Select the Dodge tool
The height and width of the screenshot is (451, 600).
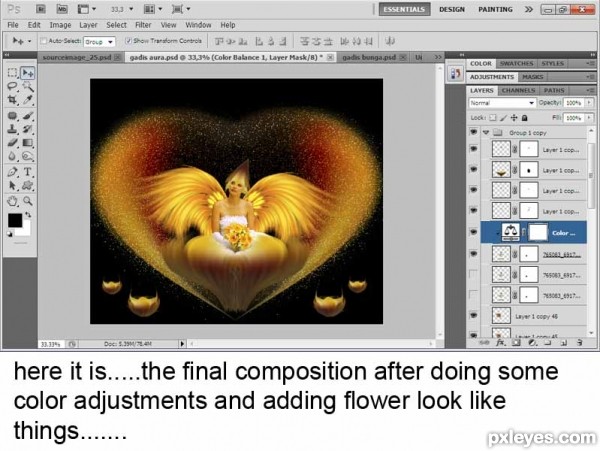pos(28,156)
